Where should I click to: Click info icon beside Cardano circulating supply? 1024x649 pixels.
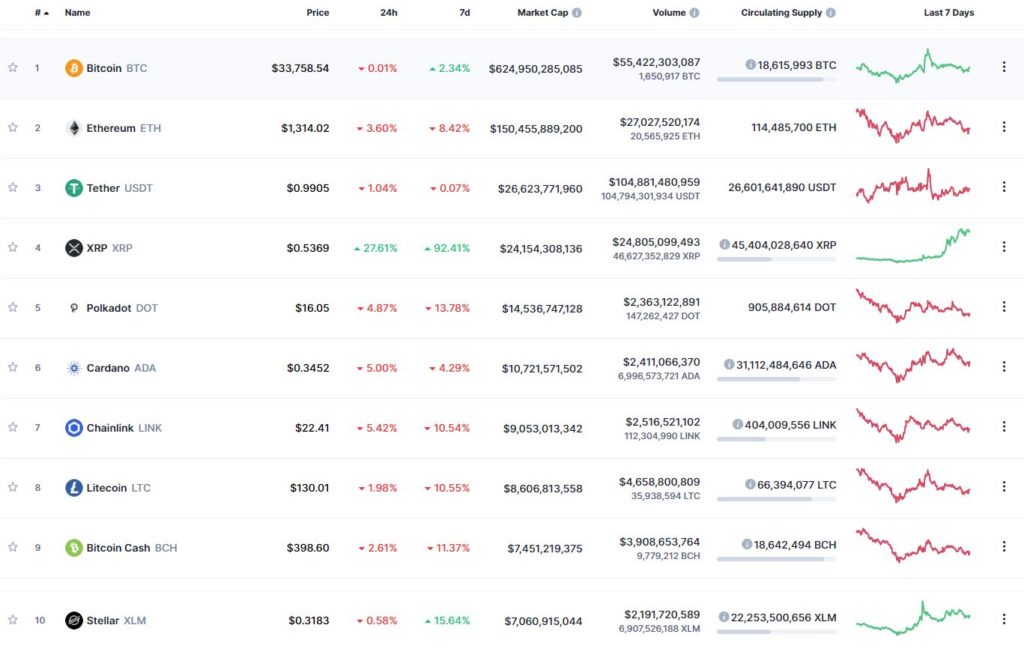tap(729, 364)
